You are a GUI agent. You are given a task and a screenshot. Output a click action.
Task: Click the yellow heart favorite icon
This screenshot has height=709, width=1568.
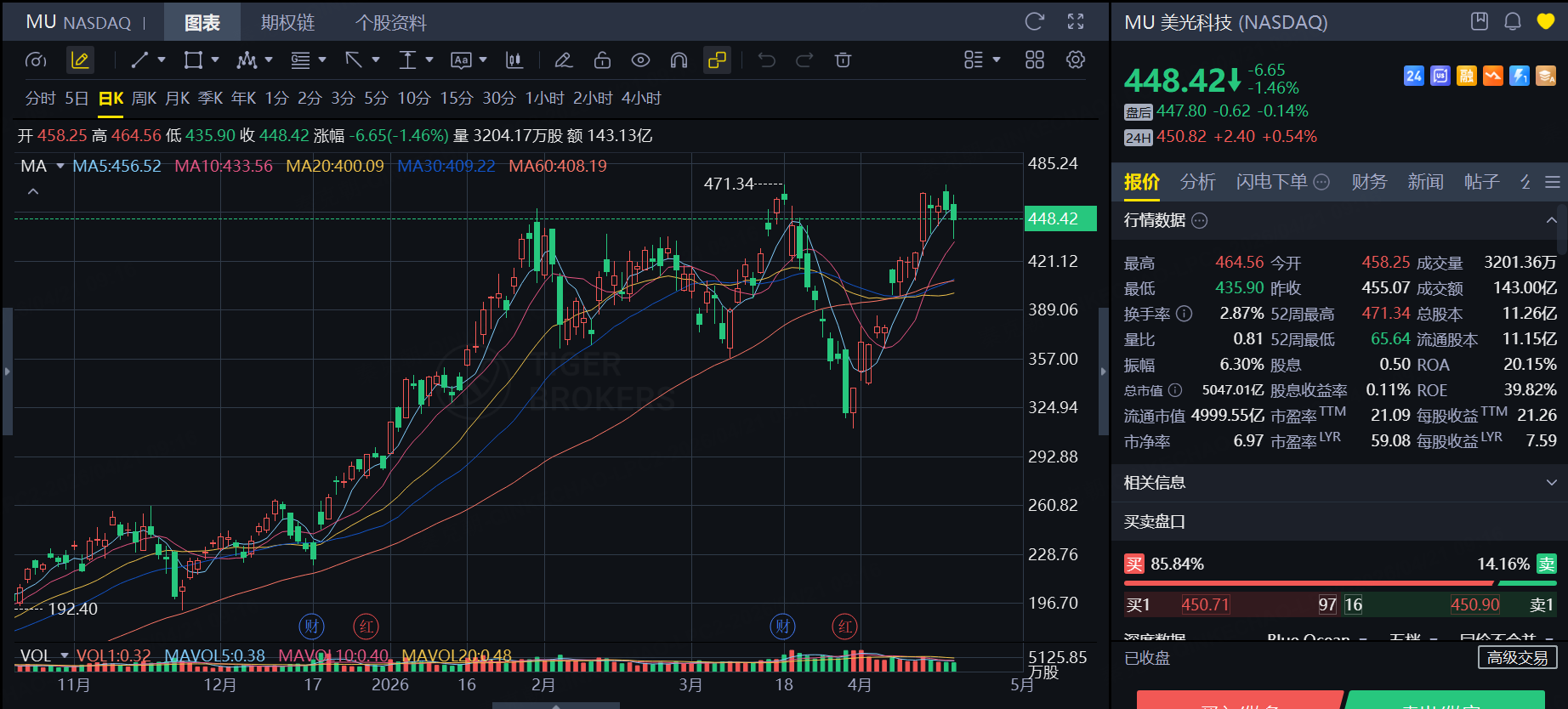(1546, 22)
